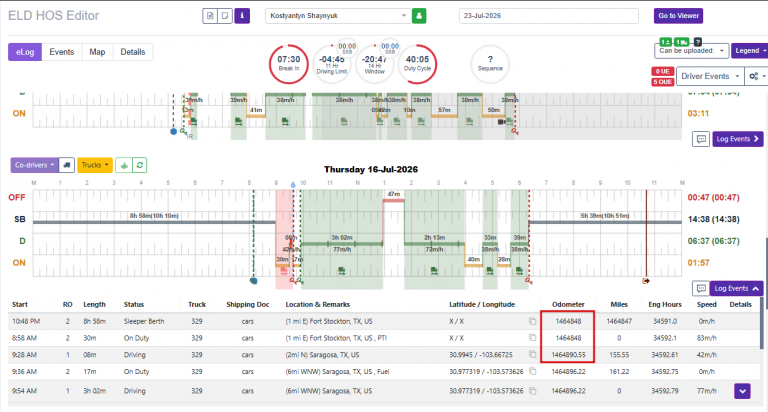Switch to the Map tab
The height and width of the screenshot is (412, 768).
(x=97, y=52)
